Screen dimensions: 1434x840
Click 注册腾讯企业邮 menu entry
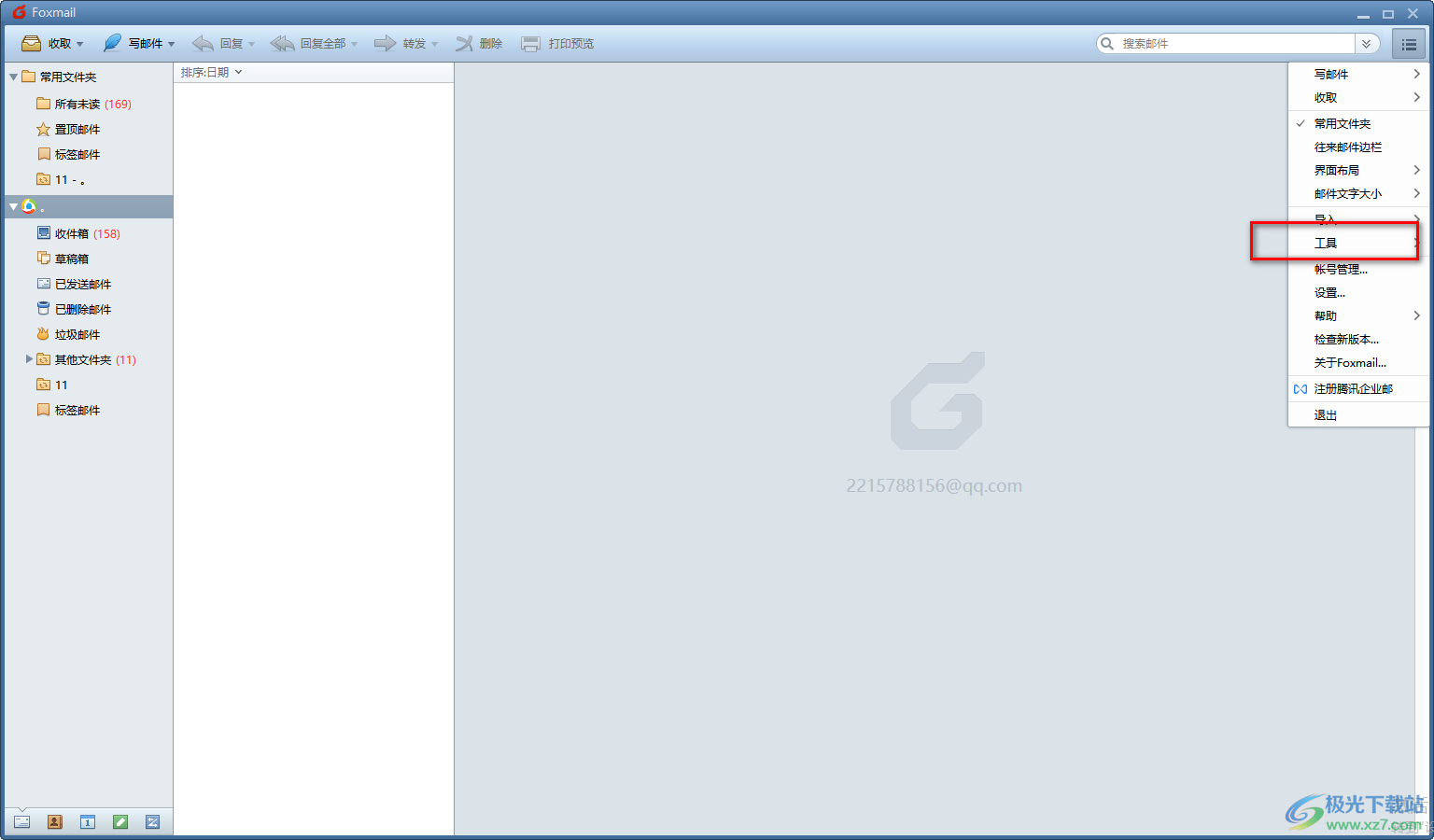coord(1358,388)
